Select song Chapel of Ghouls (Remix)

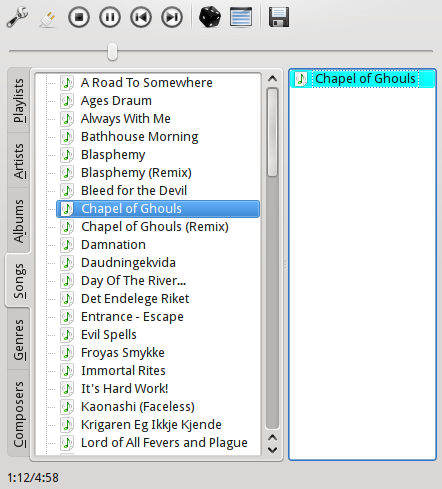pos(155,227)
